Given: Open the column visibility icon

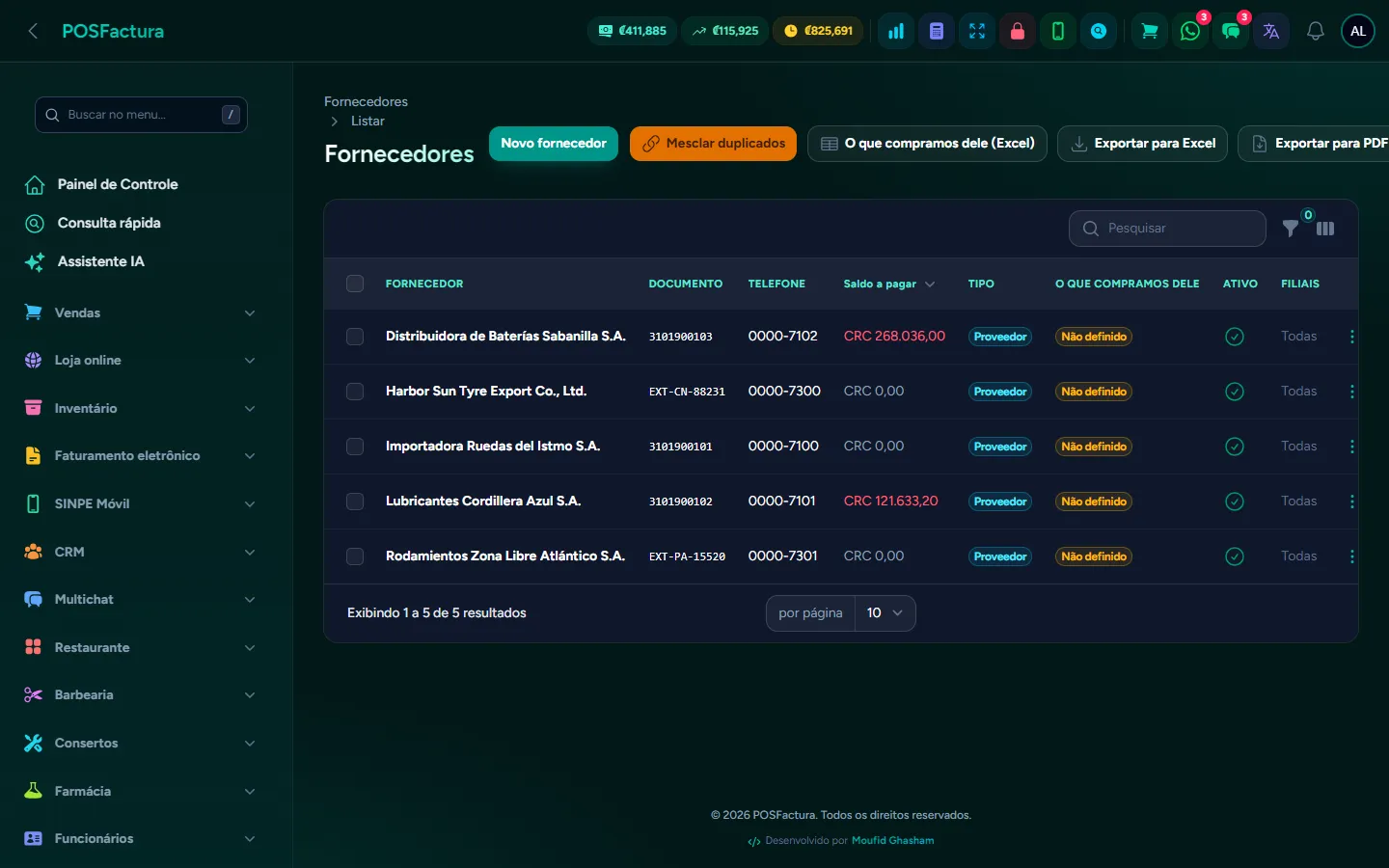Looking at the screenshot, I should coord(1325,229).
